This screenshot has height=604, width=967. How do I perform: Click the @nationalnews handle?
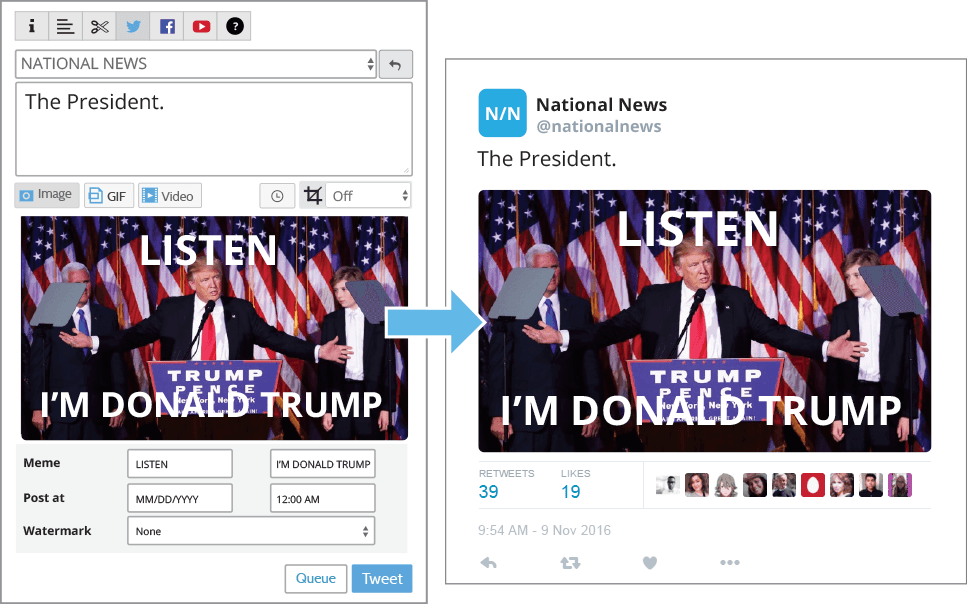(x=598, y=126)
